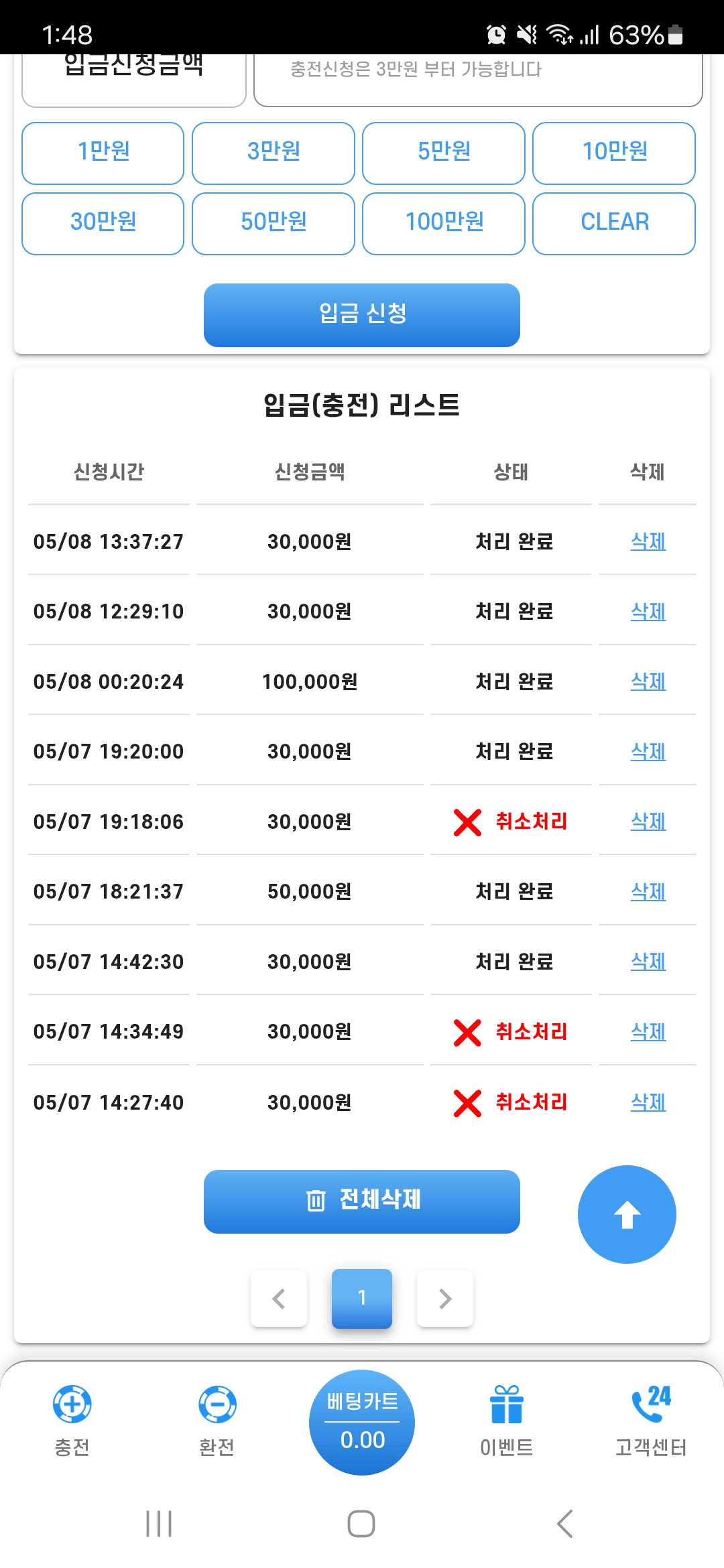Image resolution: width=724 pixels, height=1568 pixels.
Task: Tap CLEAR to reset the amount
Action: coord(614,224)
